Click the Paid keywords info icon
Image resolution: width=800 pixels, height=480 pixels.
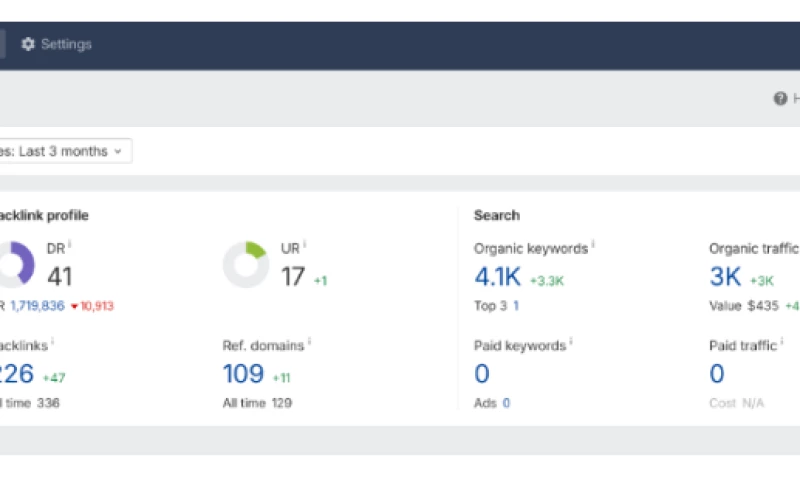click(x=571, y=341)
